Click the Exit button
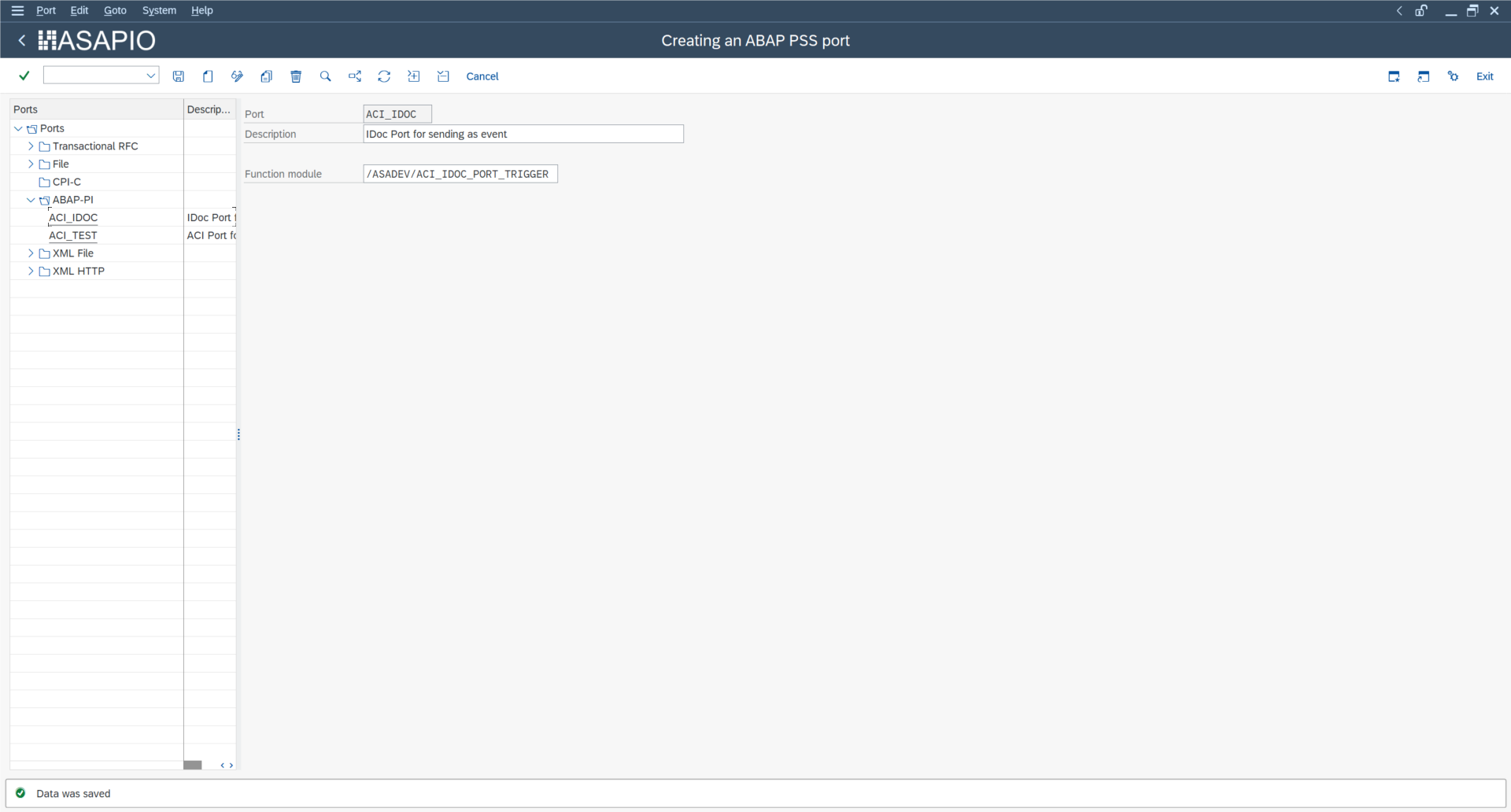 coord(1484,76)
